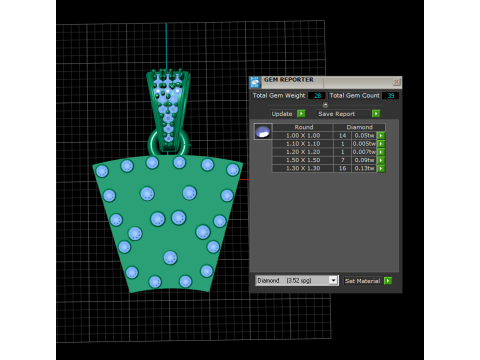This screenshot has height=360, width=480.
Task: Click the green arrow for the 1.00 X 1.00 row
Action: 381,136
